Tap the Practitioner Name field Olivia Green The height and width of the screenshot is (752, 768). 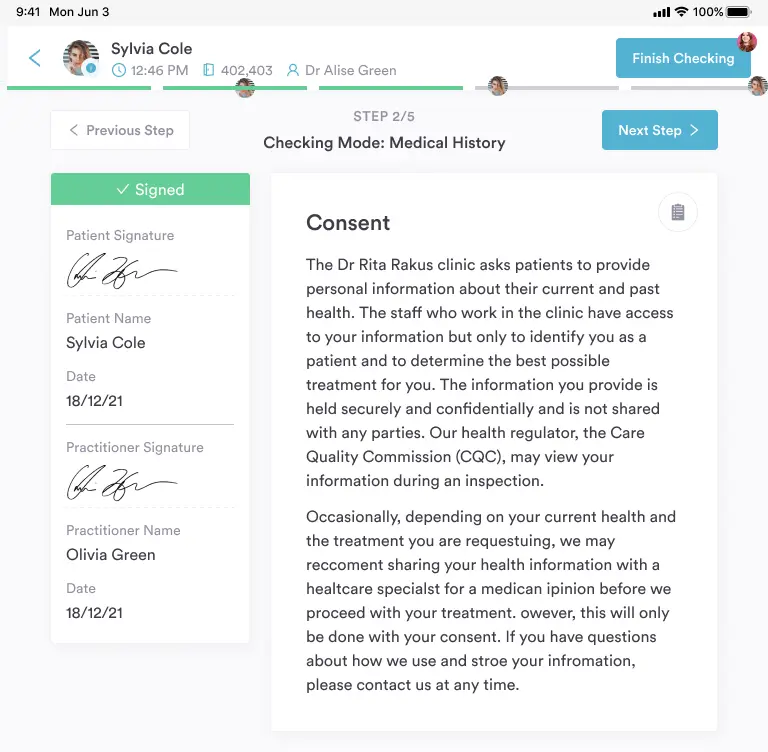coord(111,555)
